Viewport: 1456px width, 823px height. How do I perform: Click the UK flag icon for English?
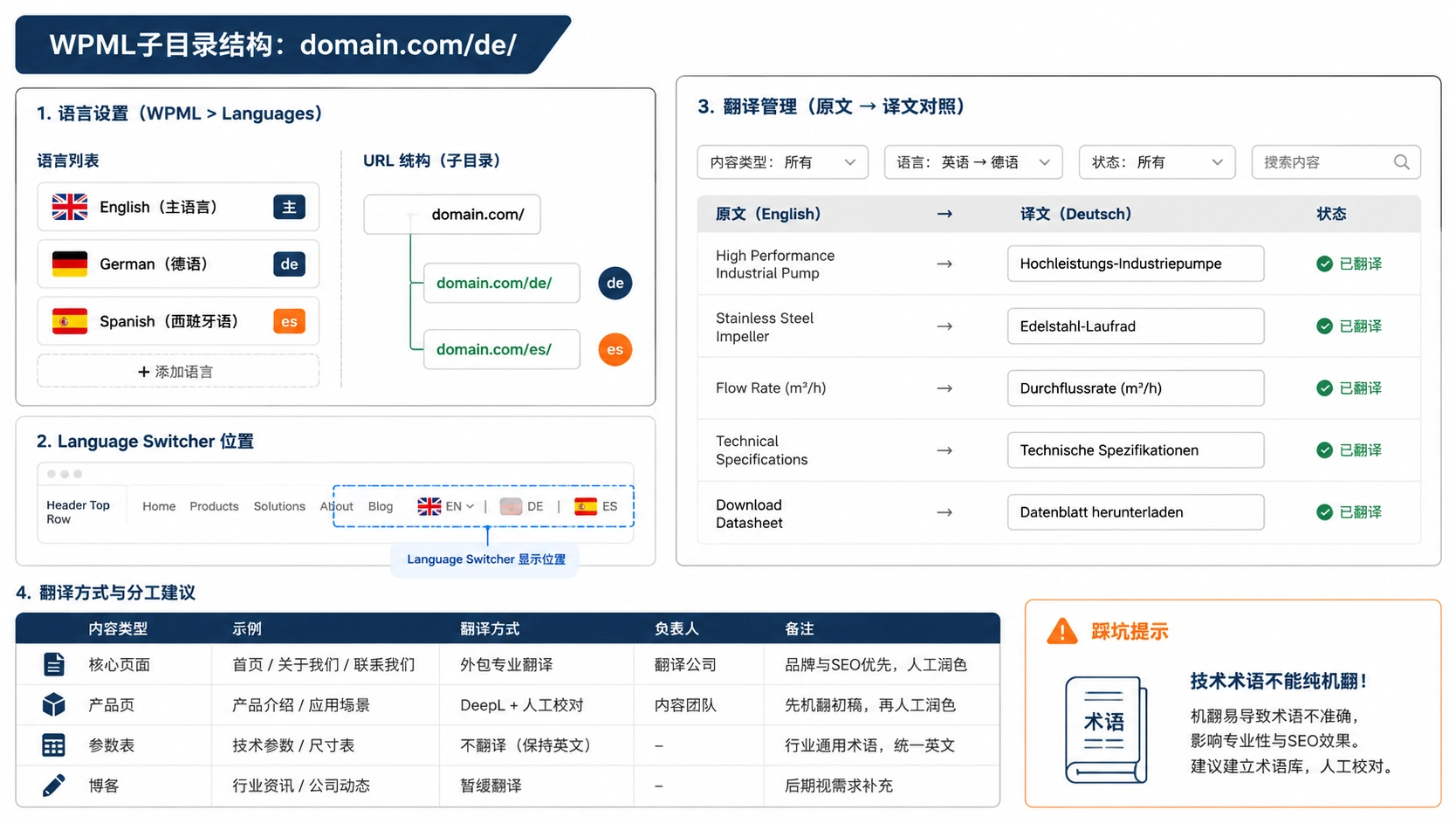click(70, 207)
